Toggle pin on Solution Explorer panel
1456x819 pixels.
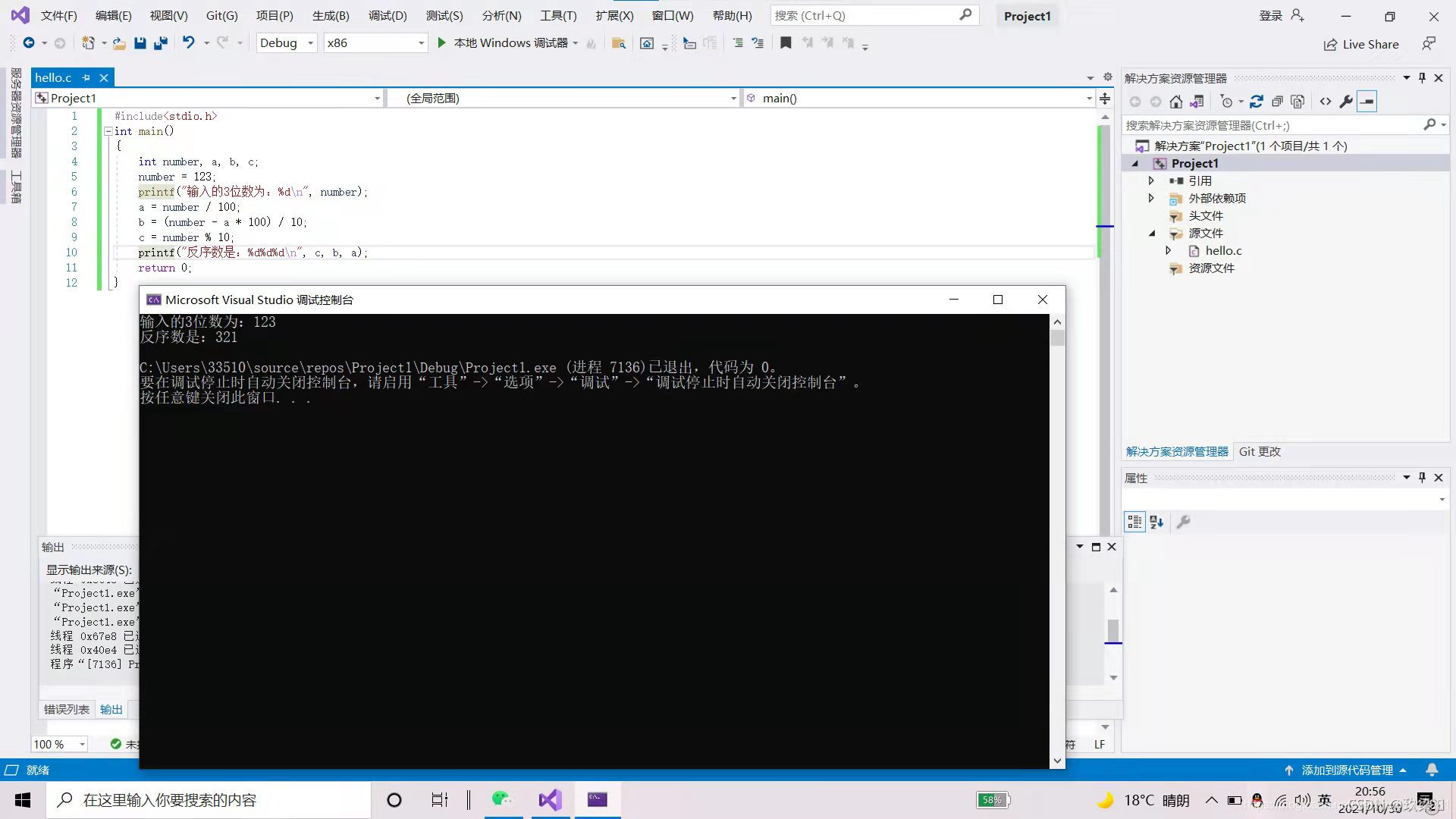(1422, 78)
